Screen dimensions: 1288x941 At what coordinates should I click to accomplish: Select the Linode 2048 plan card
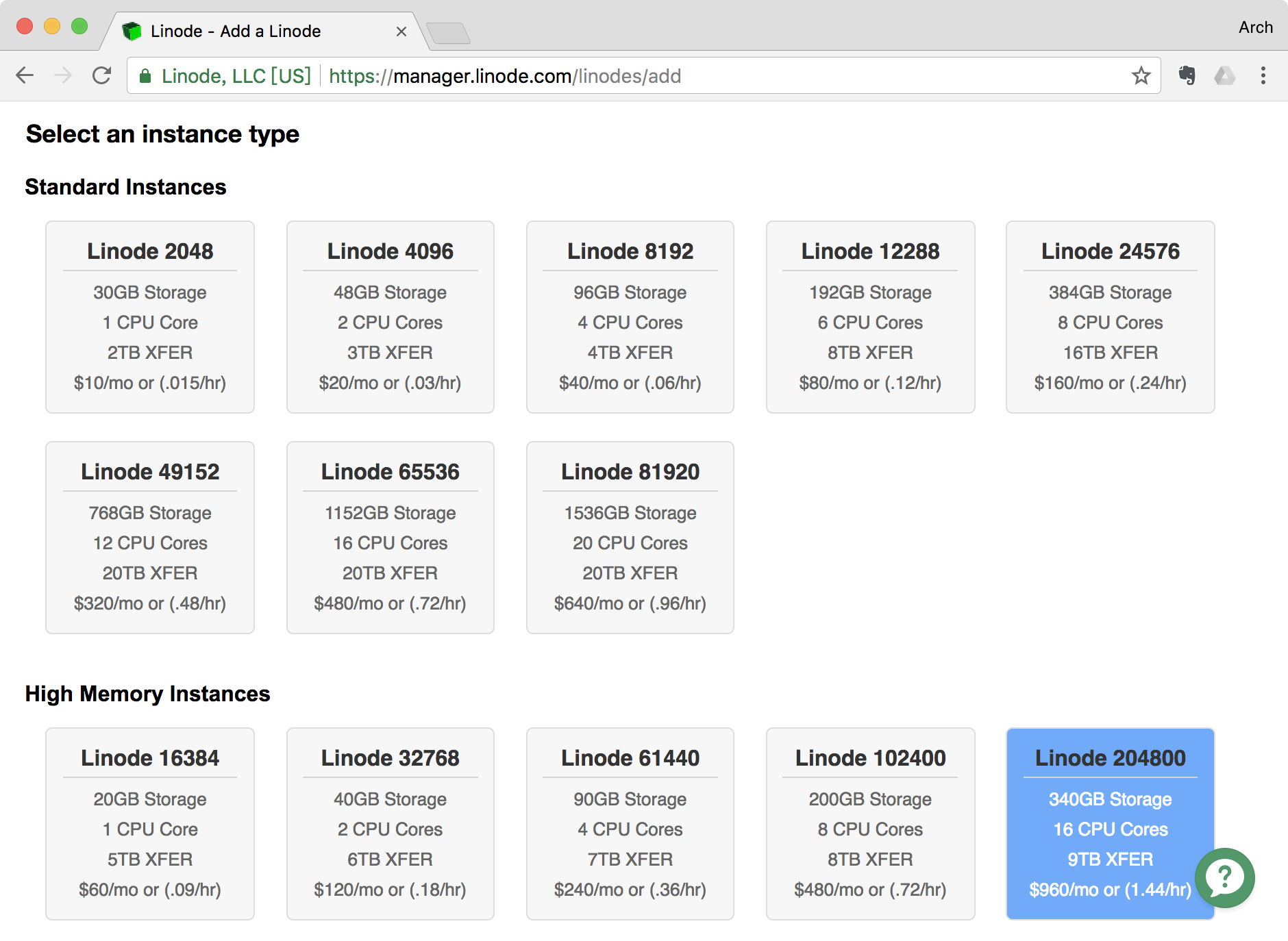150,317
